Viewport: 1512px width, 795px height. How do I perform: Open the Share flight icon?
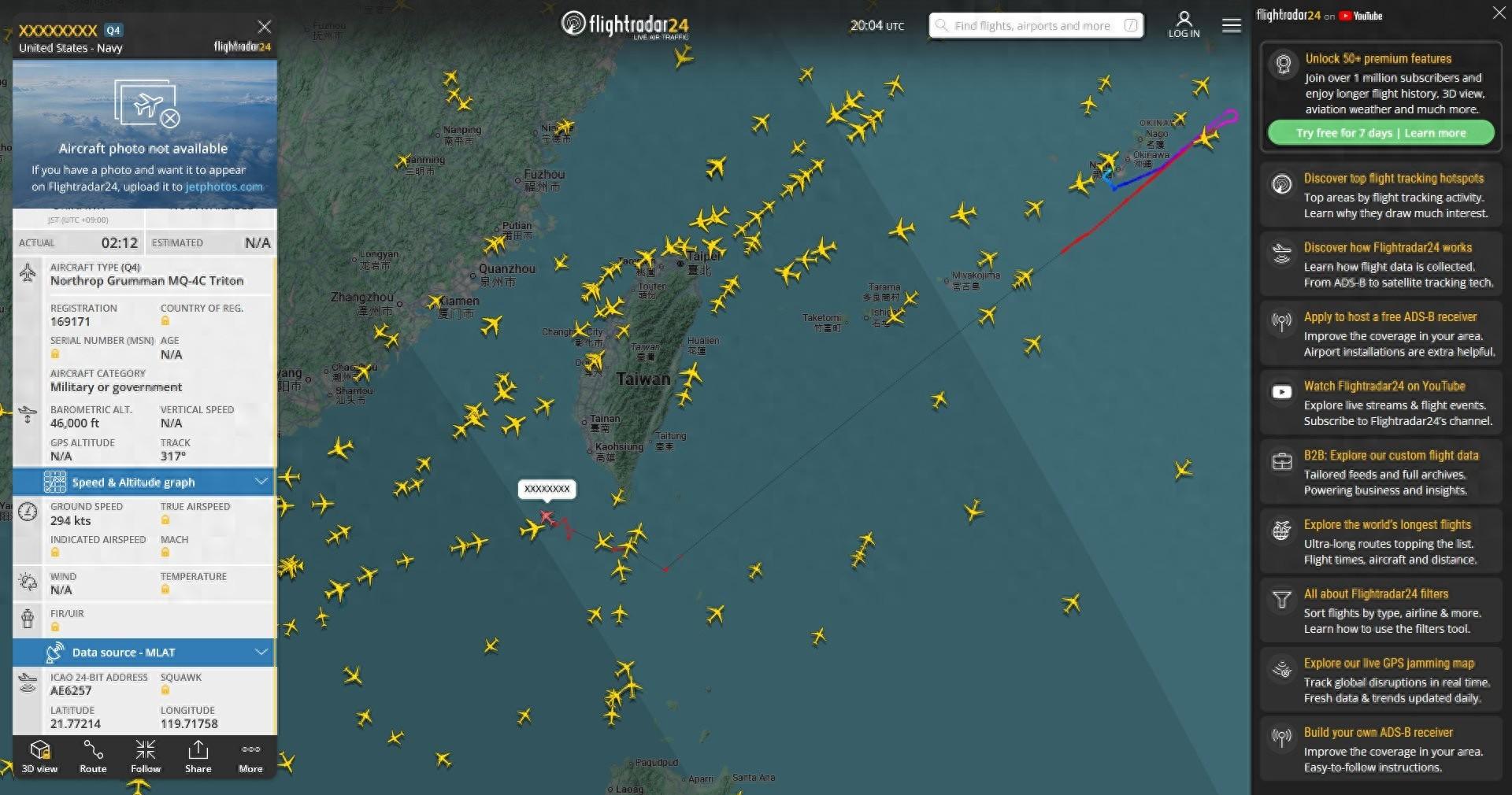[x=198, y=756]
